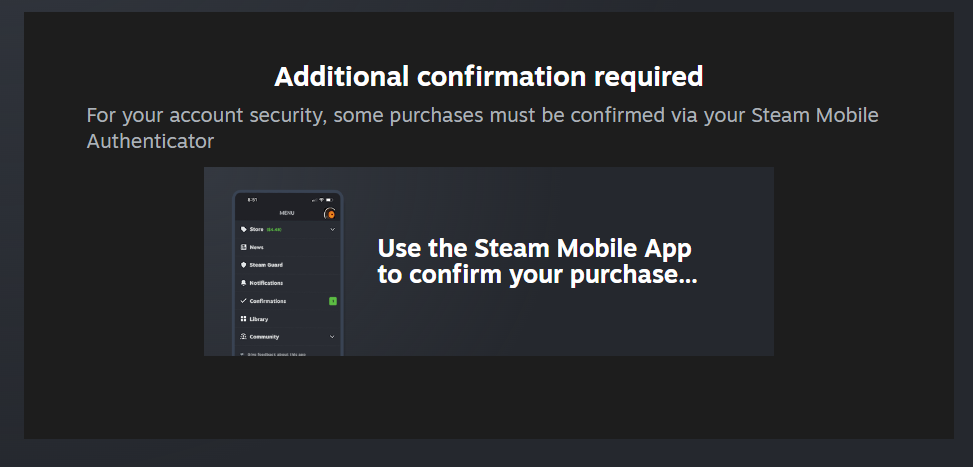Click the Library grid icon
The width and height of the screenshot is (973, 467).
244,319
